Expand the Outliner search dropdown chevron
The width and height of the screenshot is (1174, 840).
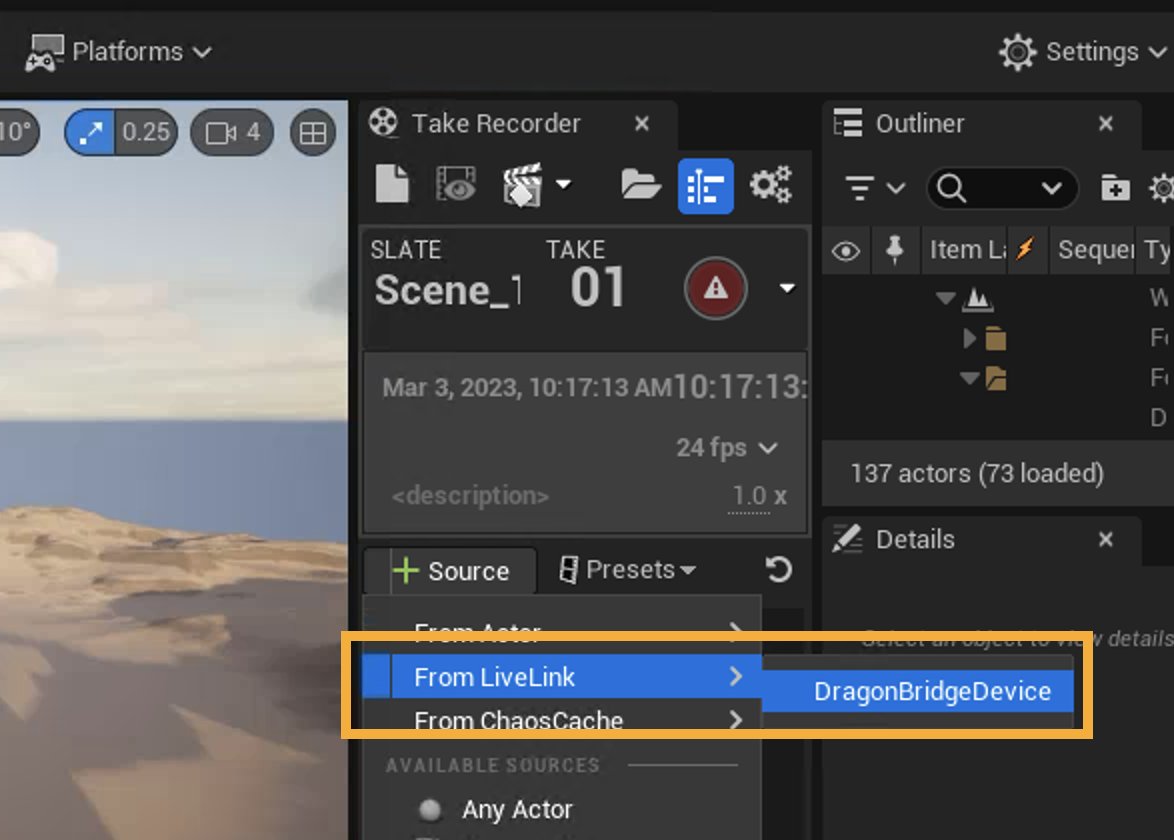point(1051,188)
